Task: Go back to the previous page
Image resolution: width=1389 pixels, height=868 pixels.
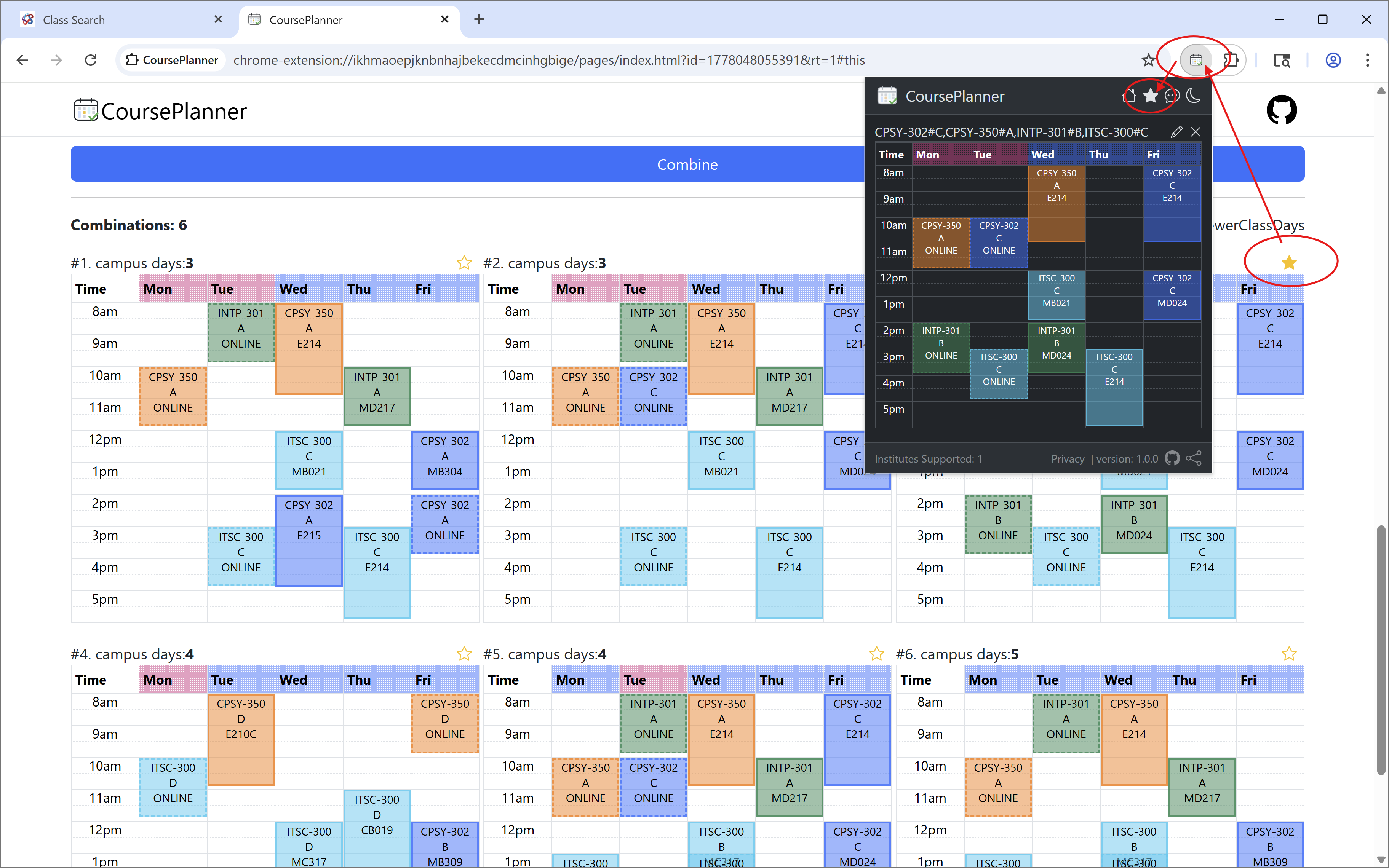Action: click(x=22, y=60)
